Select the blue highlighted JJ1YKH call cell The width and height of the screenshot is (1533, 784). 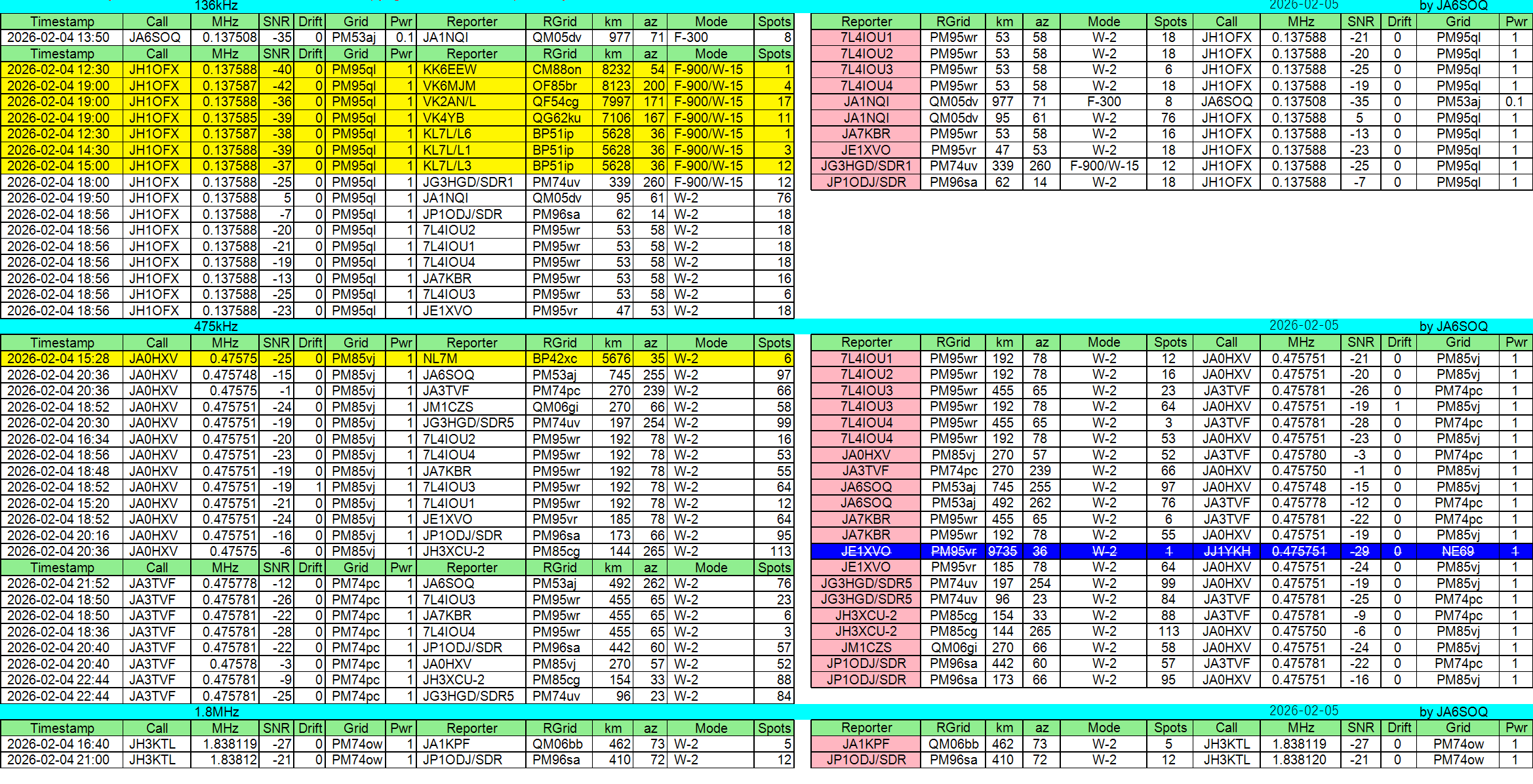pyautogui.click(x=1226, y=551)
